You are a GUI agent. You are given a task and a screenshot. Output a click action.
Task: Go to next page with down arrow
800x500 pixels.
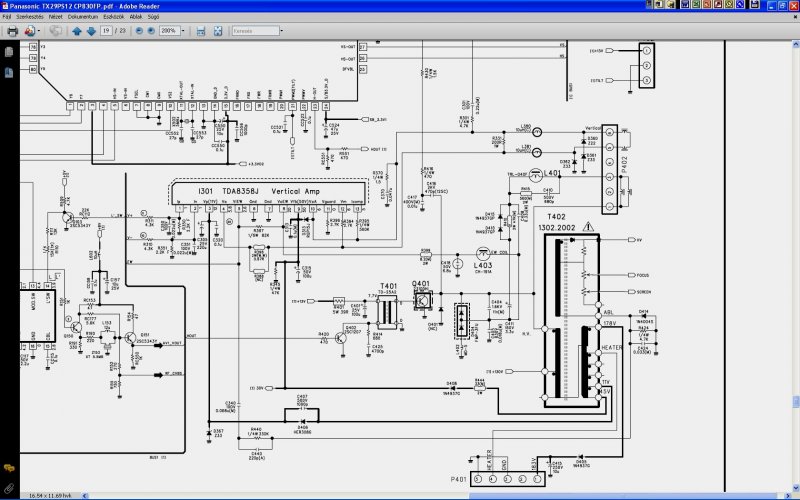pos(91,31)
